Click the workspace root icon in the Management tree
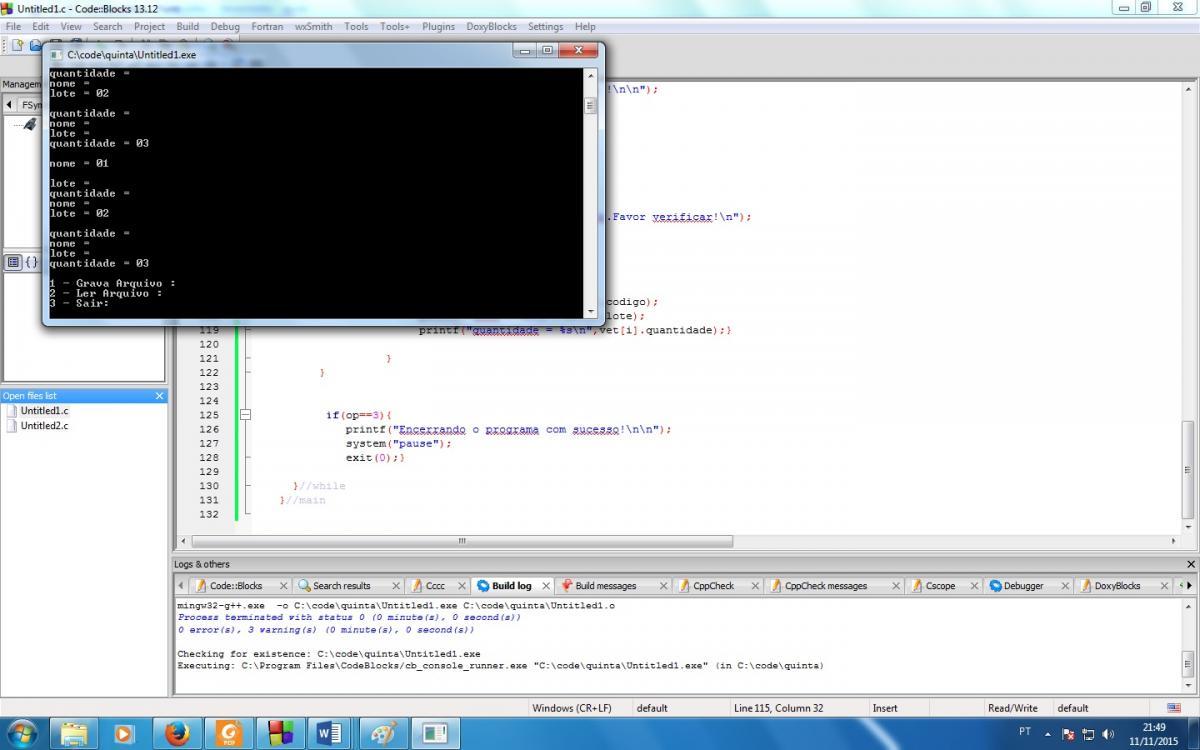The image size is (1200, 750). [x=30, y=124]
